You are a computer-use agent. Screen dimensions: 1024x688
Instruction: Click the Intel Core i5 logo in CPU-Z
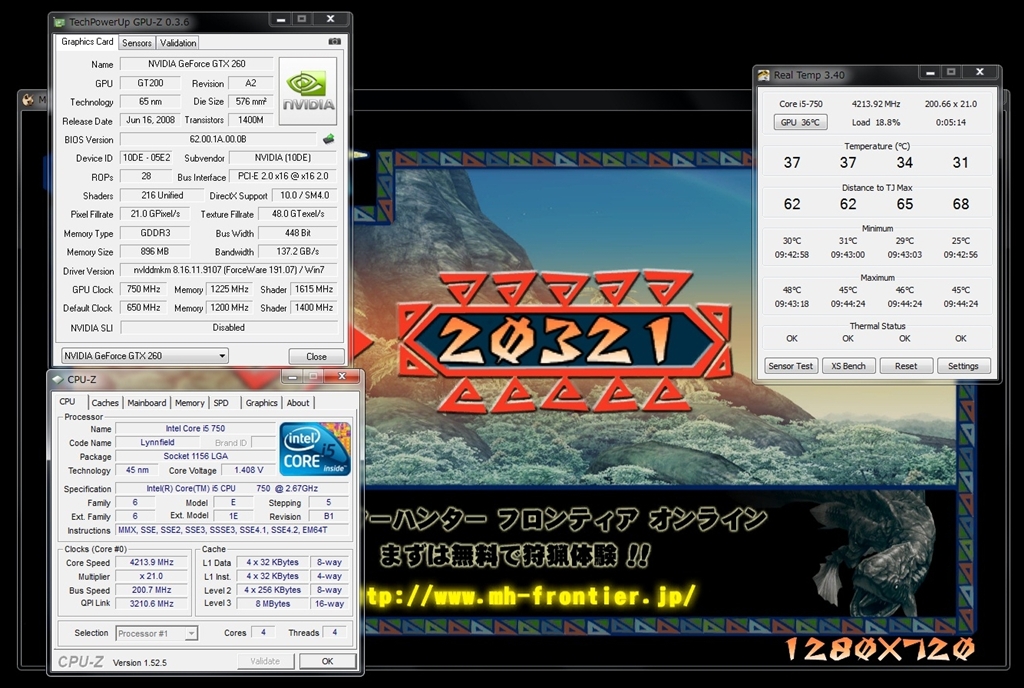(315, 449)
